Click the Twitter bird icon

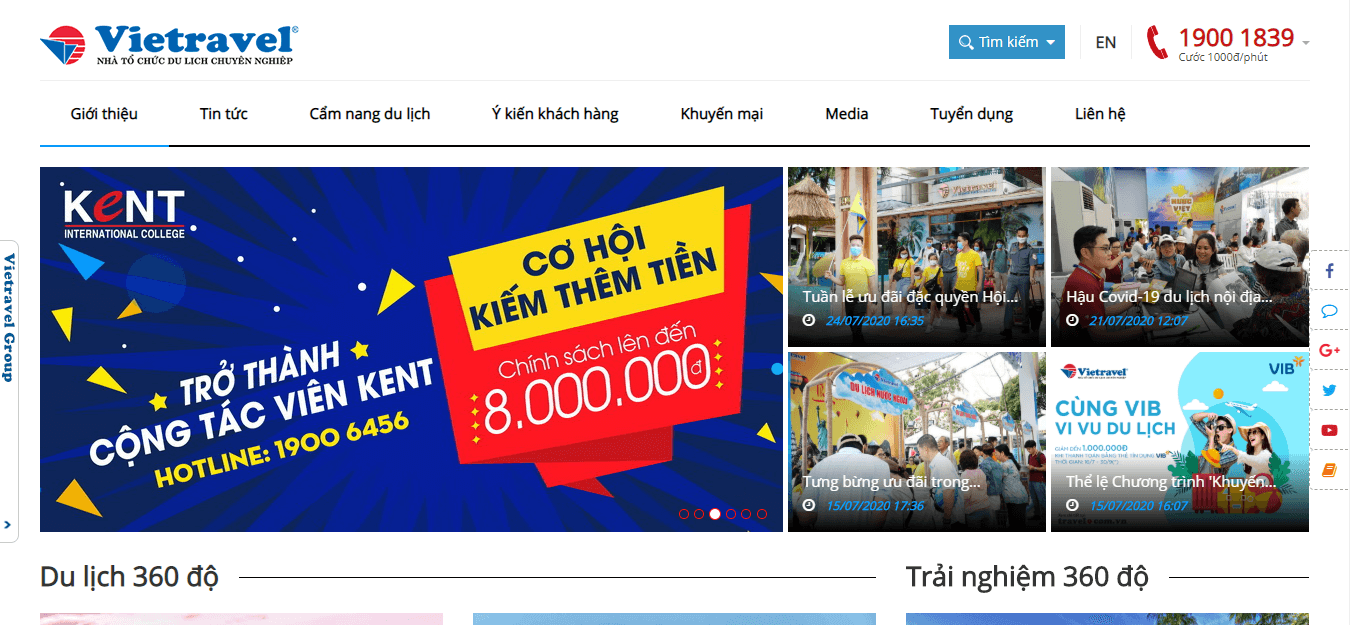point(1329,390)
